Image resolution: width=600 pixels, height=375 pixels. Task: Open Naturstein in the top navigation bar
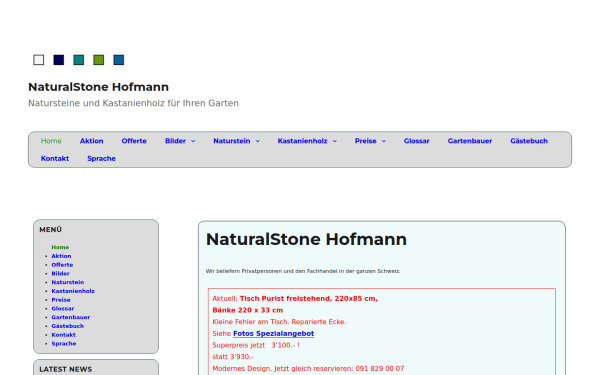(232, 141)
